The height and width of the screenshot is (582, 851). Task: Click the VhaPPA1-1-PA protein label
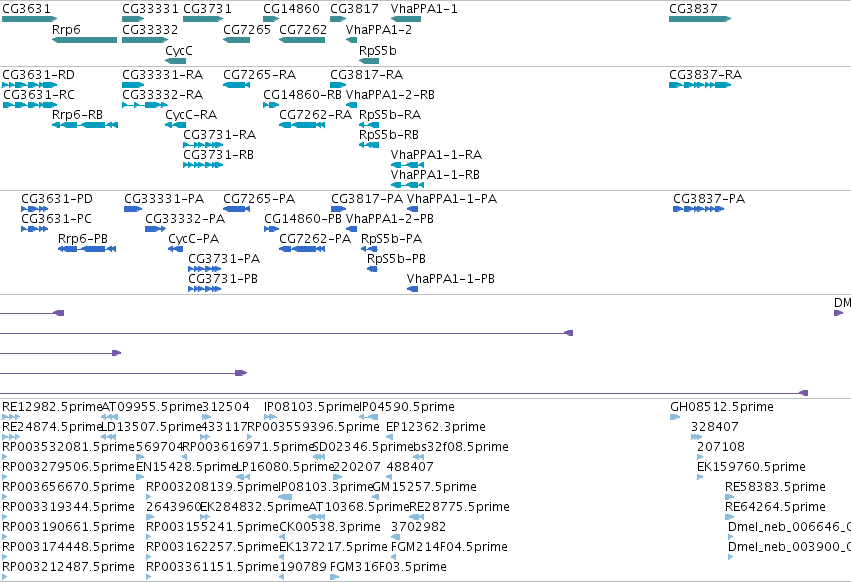pyautogui.click(x=452, y=199)
